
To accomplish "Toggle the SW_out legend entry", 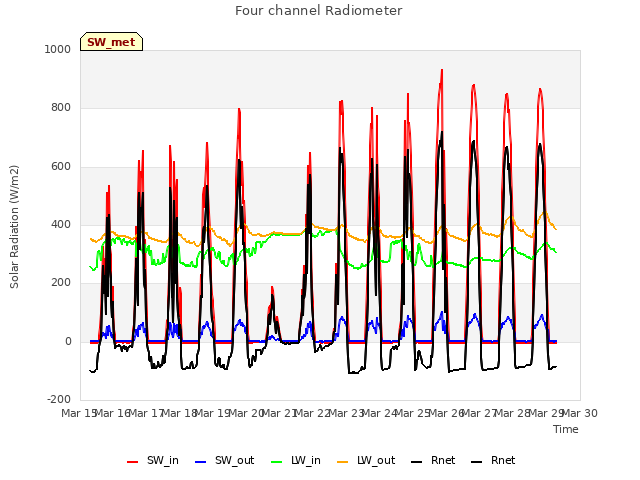I will click(x=224, y=461).
